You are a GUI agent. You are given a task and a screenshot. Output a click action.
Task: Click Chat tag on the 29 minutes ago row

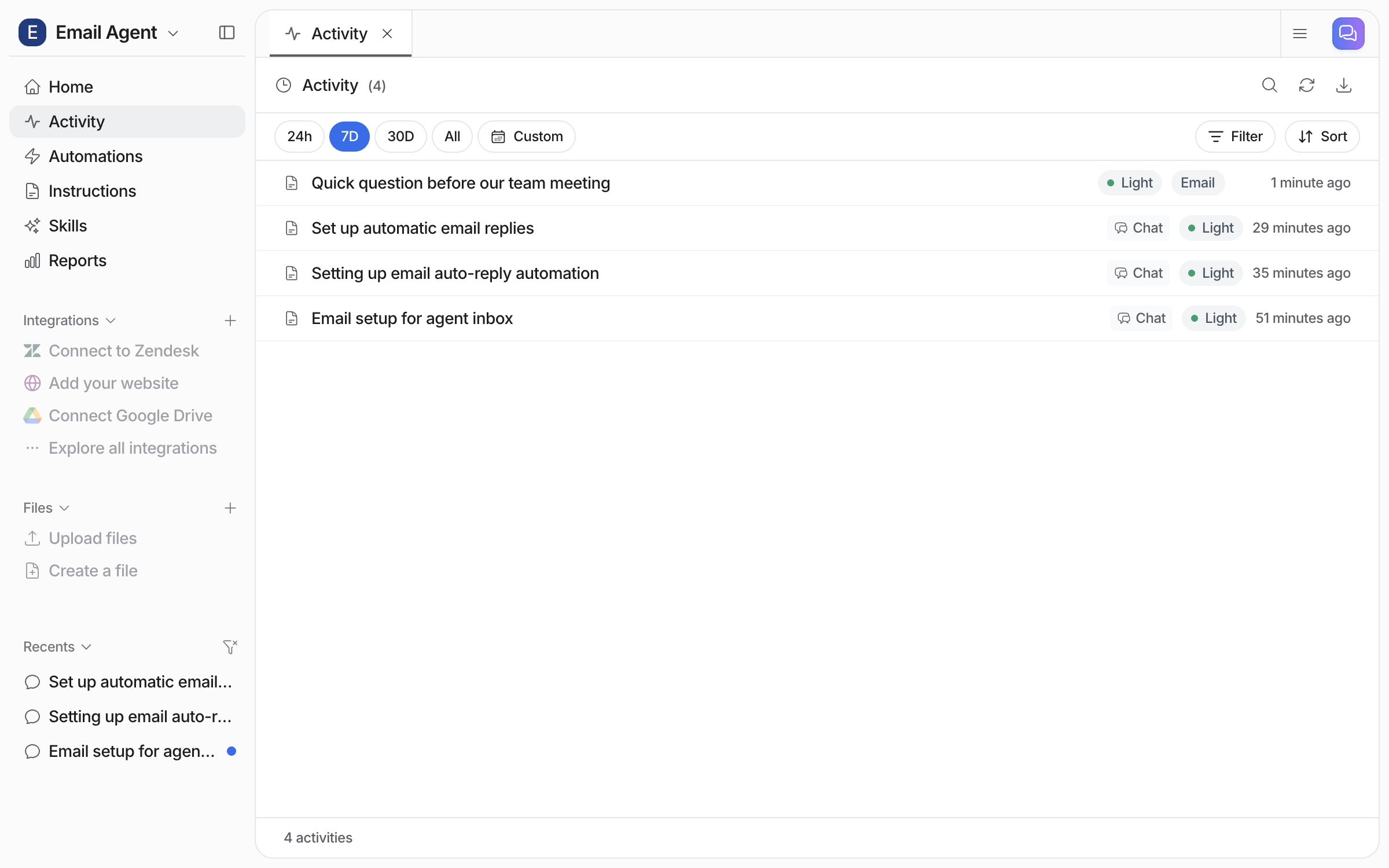(x=1138, y=228)
